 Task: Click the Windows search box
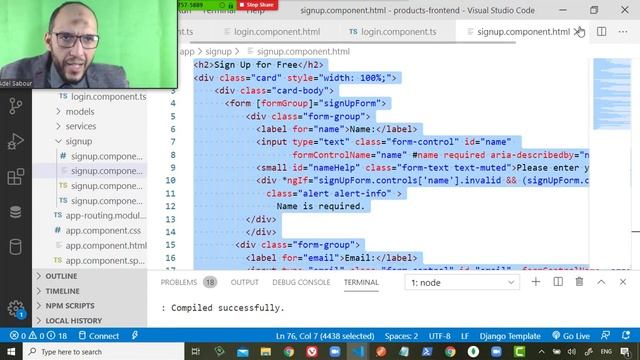coord(104,351)
